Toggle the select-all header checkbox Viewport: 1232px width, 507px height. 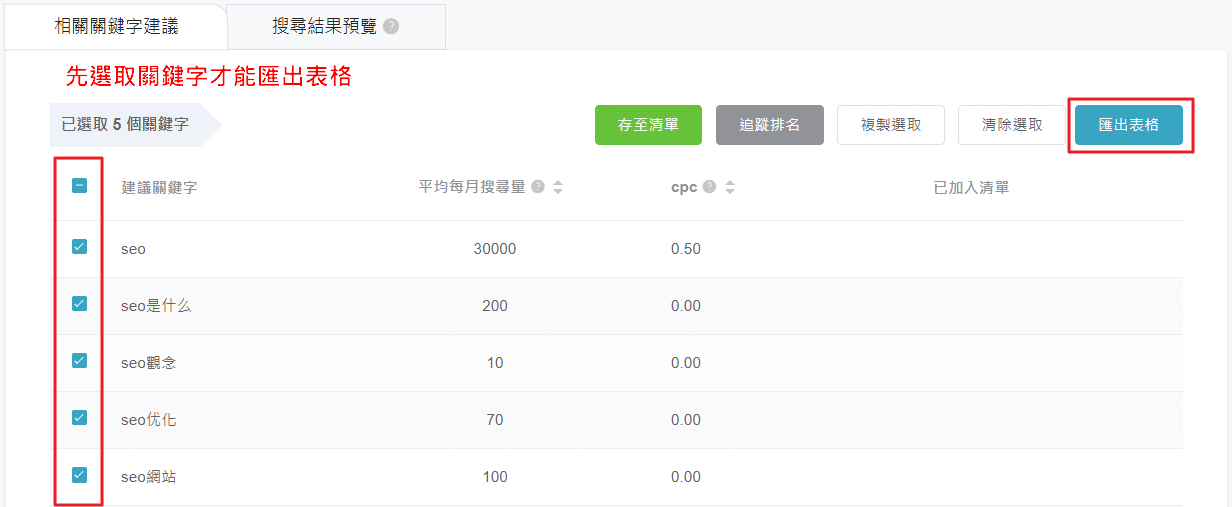click(x=80, y=186)
